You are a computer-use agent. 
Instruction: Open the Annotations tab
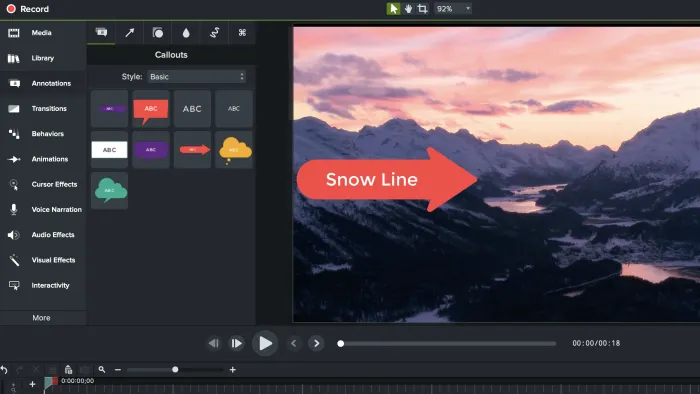[x=43, y=83]
